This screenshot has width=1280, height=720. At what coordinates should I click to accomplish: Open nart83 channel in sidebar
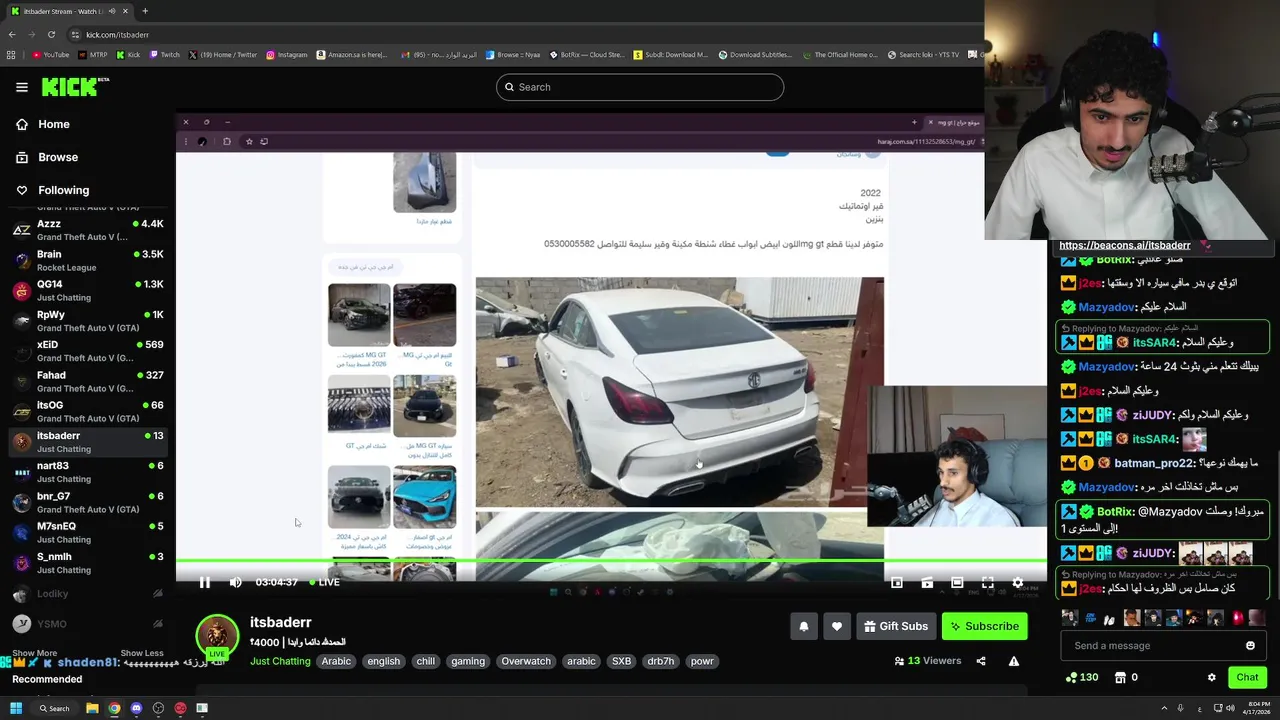[x=88, y=472]
